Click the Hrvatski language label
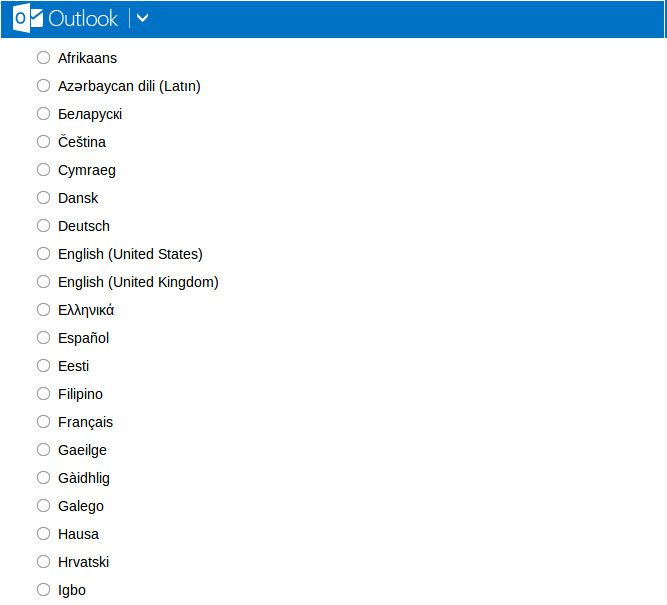This screenshot has width=667, height=605. click(x=83, y=562)
